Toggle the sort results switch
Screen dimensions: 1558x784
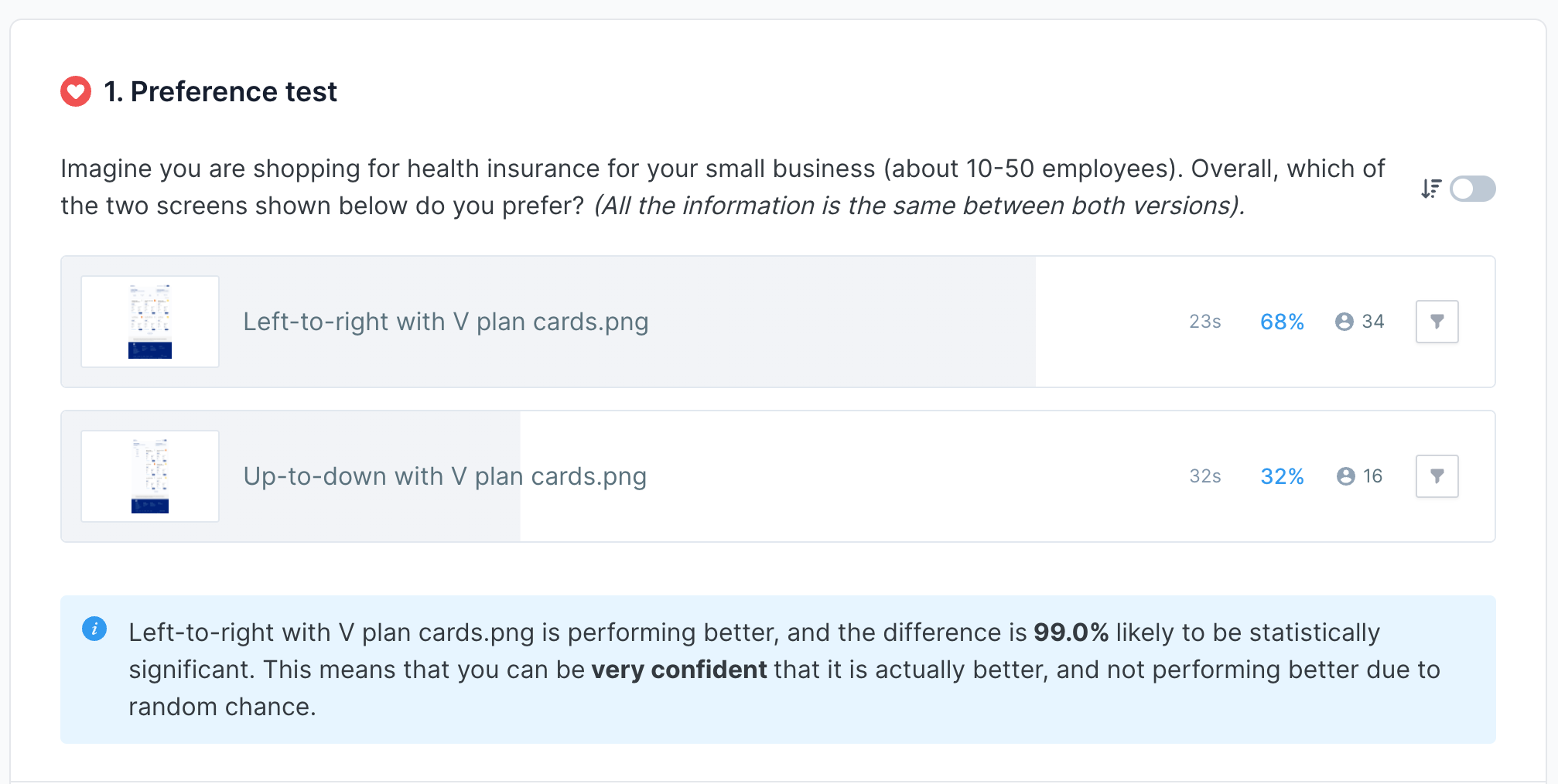pos(1472,189)
